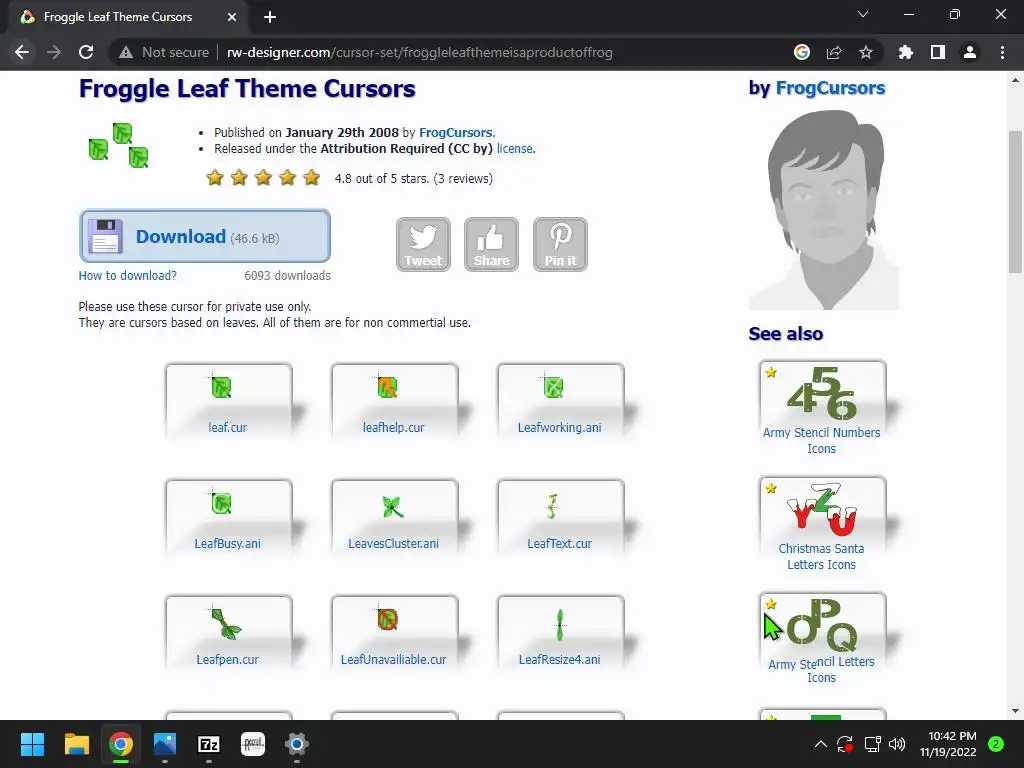Click the thumbs-up Share button

pos(491,244)
